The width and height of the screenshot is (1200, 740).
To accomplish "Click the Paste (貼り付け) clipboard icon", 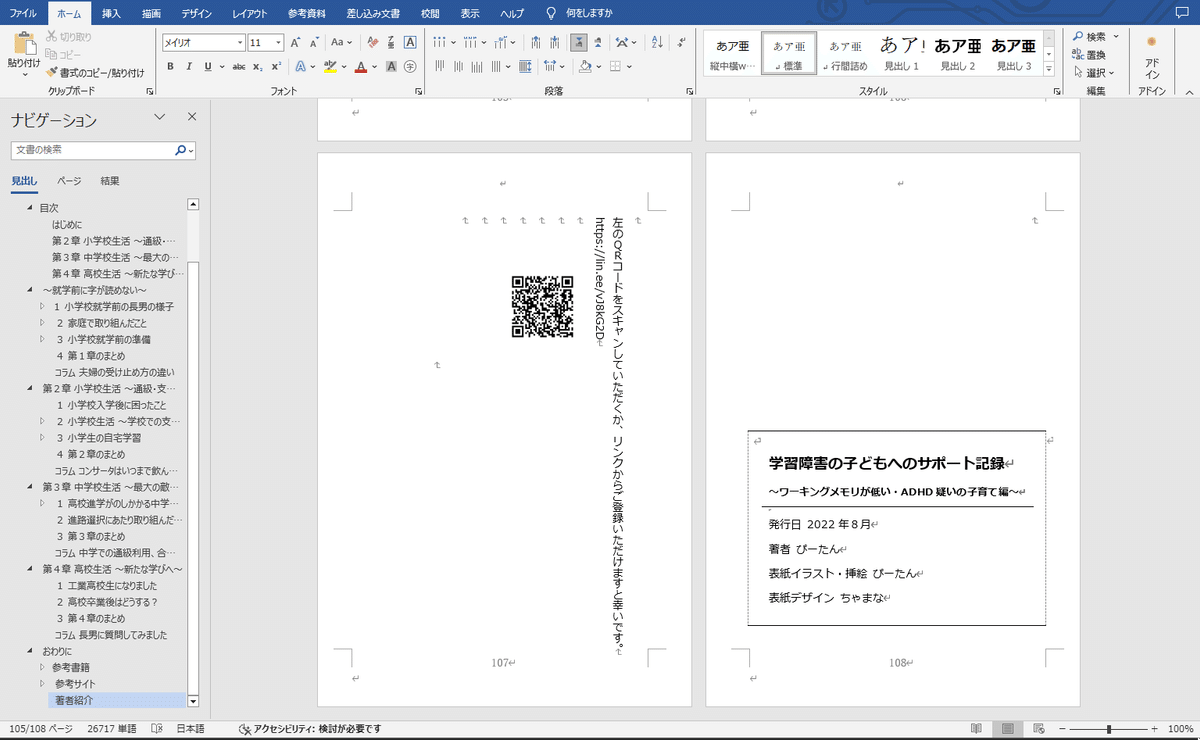I will click(x=25, y=44).
